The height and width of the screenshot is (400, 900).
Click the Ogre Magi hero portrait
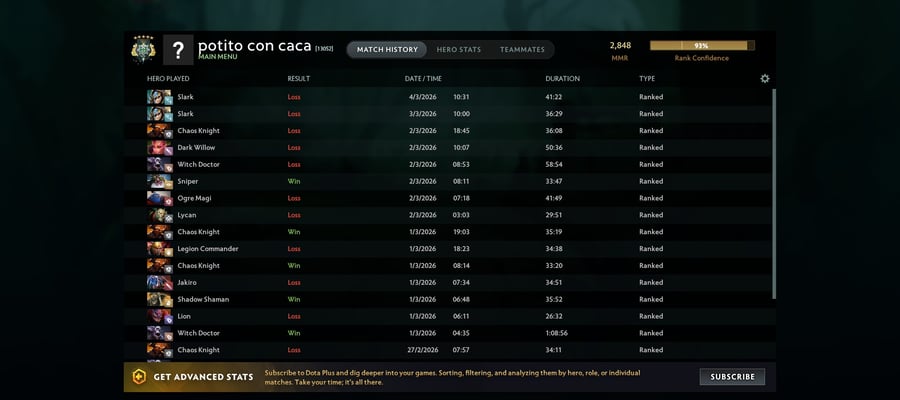click(x=159, y=198)
